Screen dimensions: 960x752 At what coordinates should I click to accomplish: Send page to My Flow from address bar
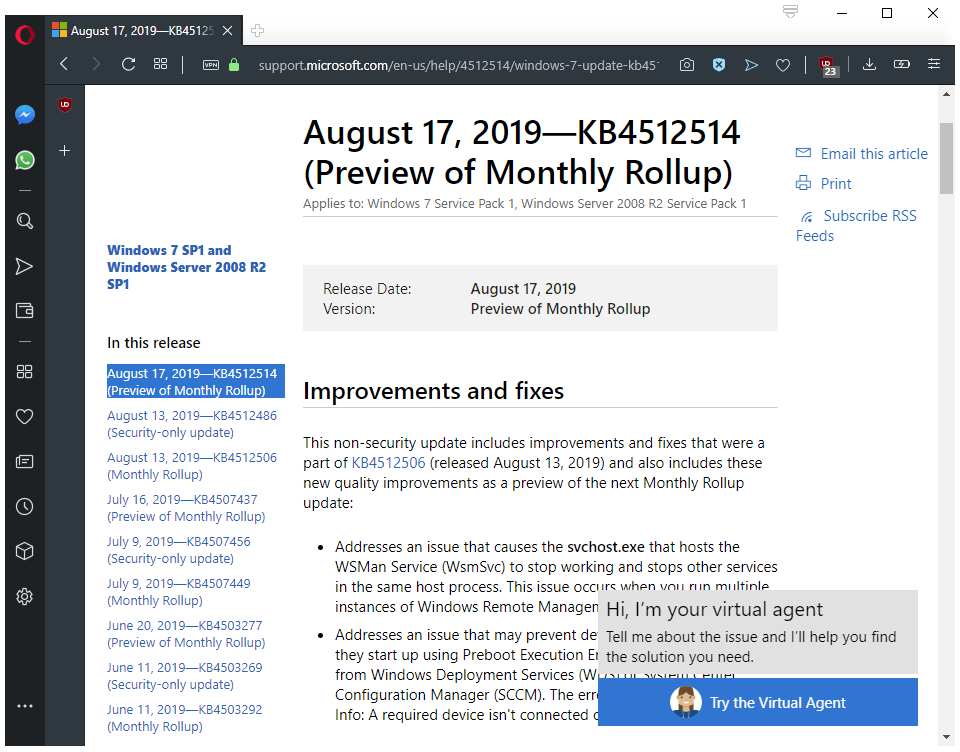click(x=751, y=65)
